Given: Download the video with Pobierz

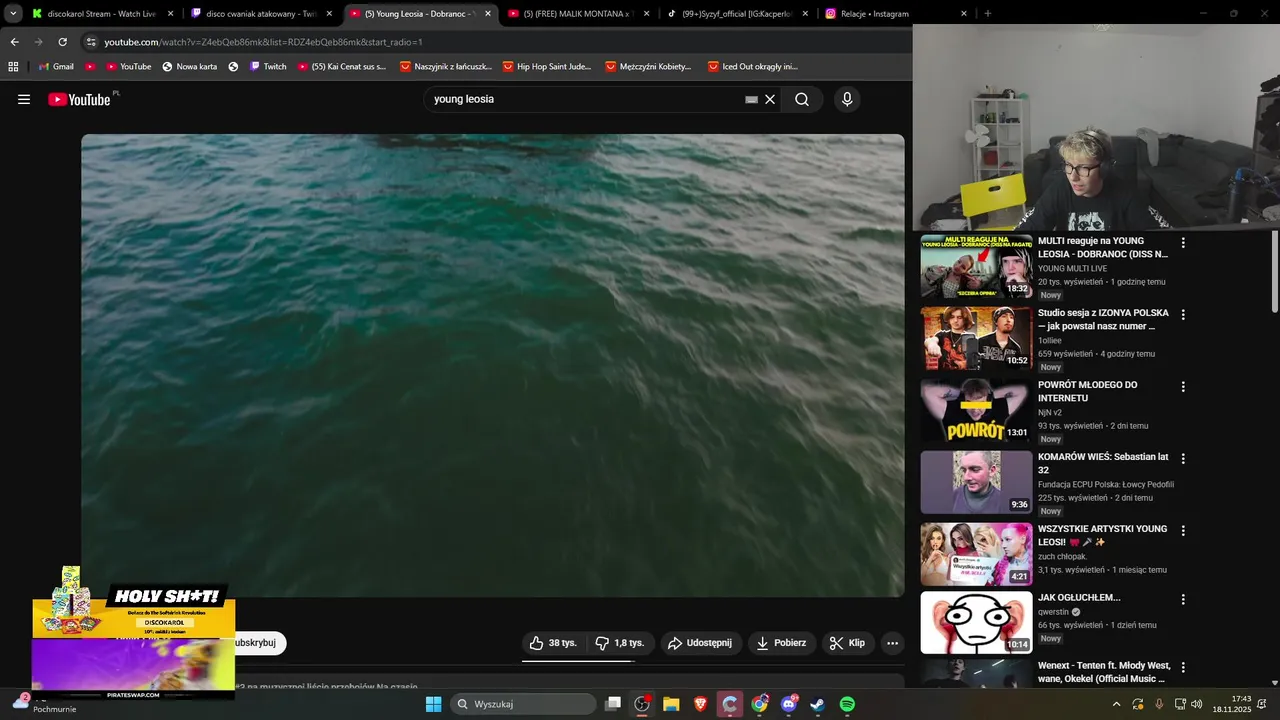Looking at the screenshot, I should click(781, 643).
